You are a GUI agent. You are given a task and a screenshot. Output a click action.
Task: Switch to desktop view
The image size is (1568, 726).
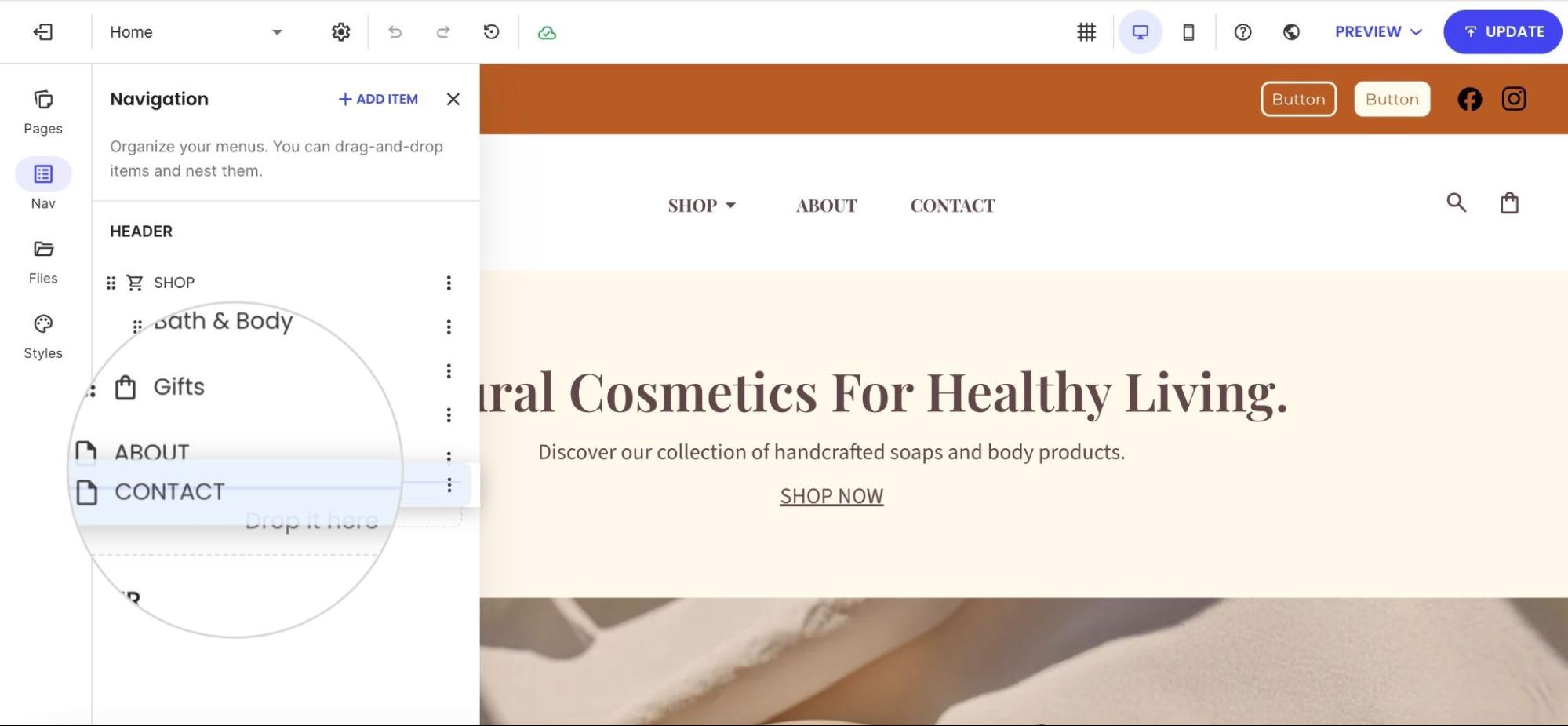point(1140,32)
